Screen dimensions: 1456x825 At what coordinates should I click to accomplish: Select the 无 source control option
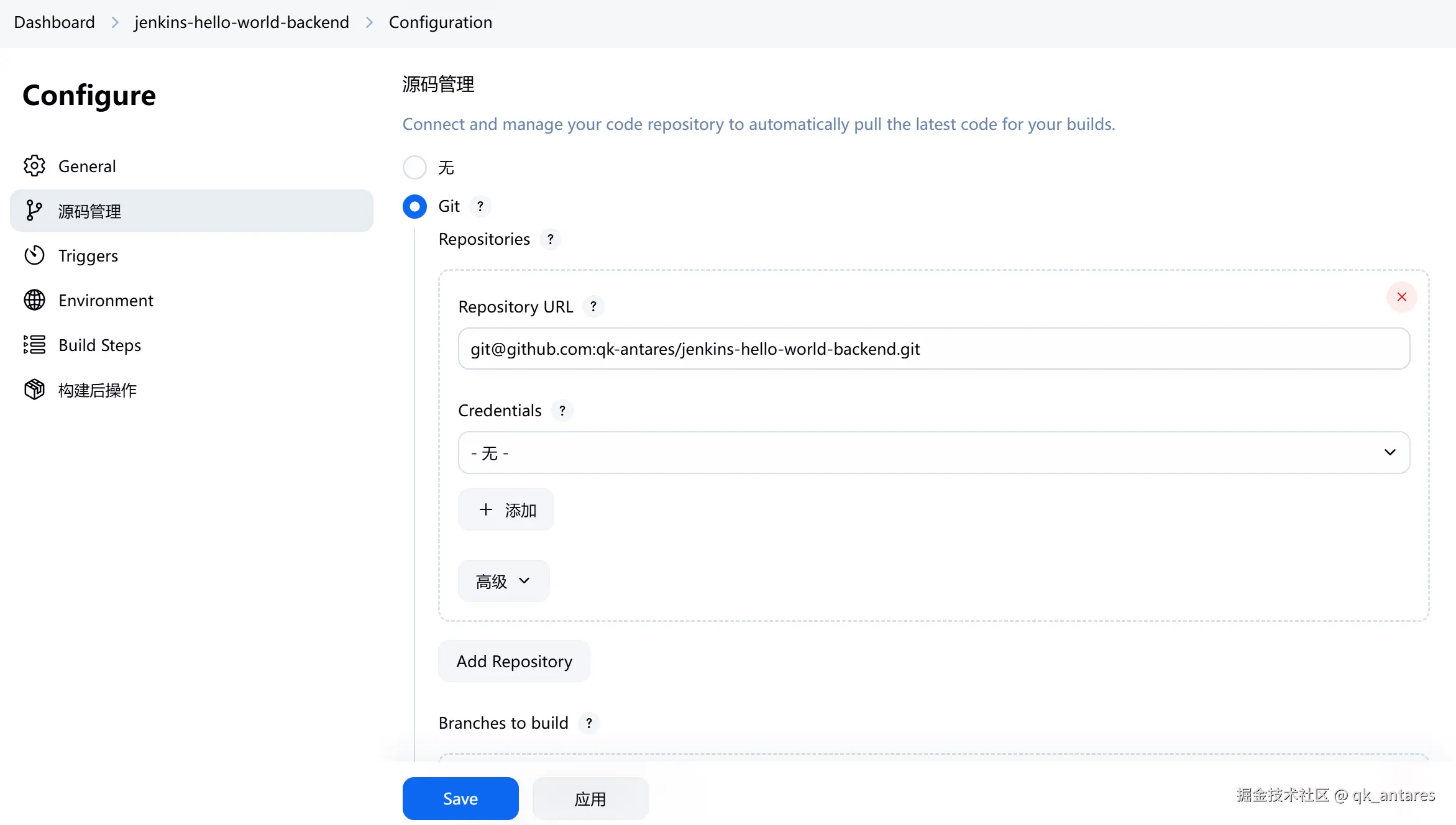(414, 167)
